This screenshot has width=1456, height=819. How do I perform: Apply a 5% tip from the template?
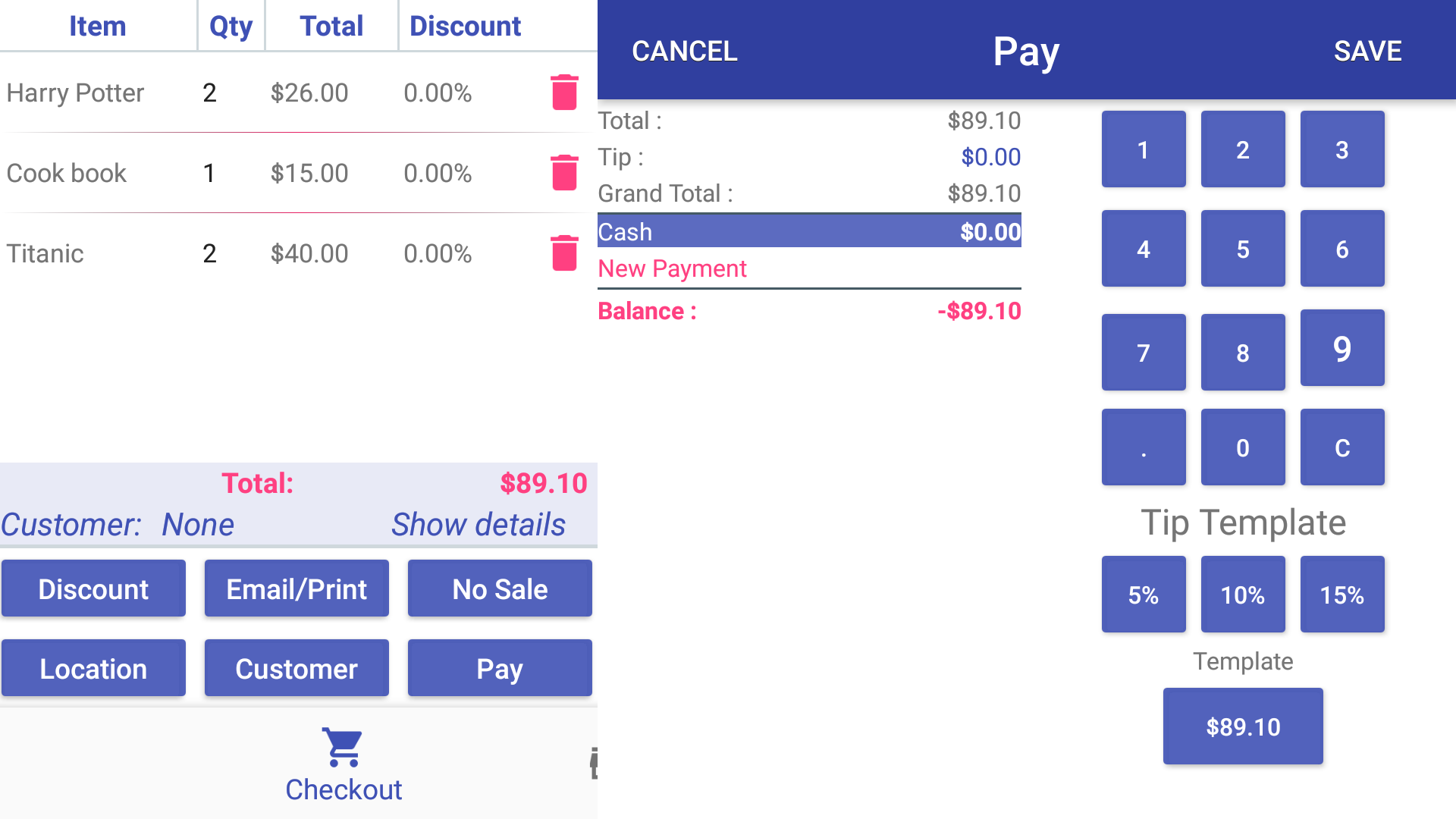[1143, 594]
